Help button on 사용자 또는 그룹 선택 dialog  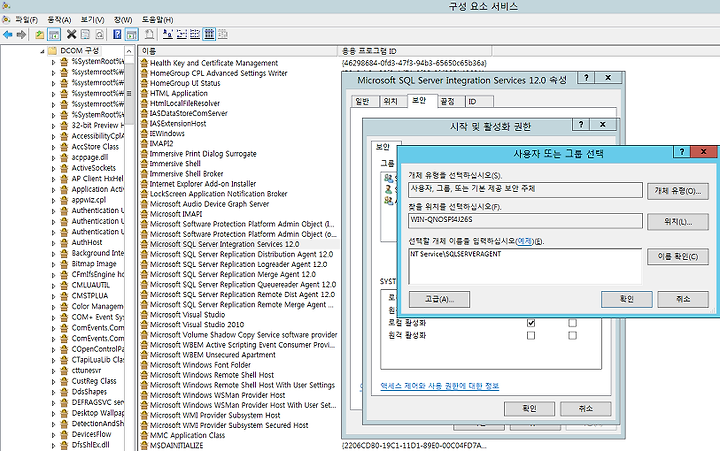click(x=682, y=151)
